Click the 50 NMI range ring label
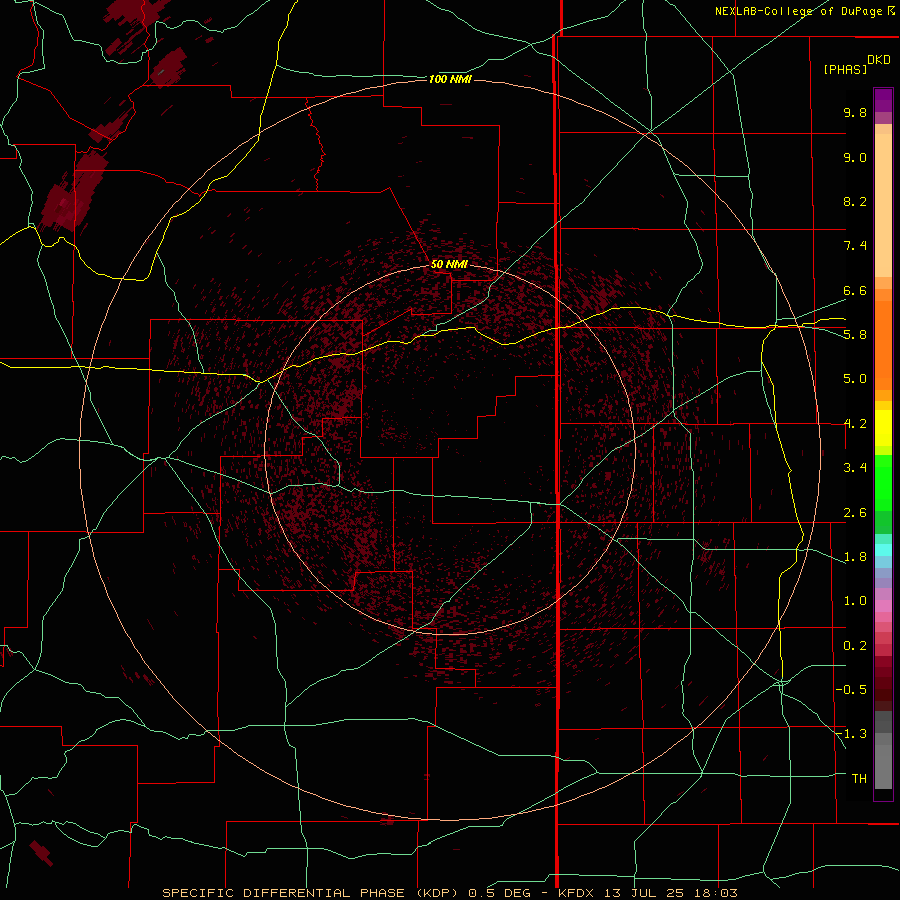 [x=449, y=264]
